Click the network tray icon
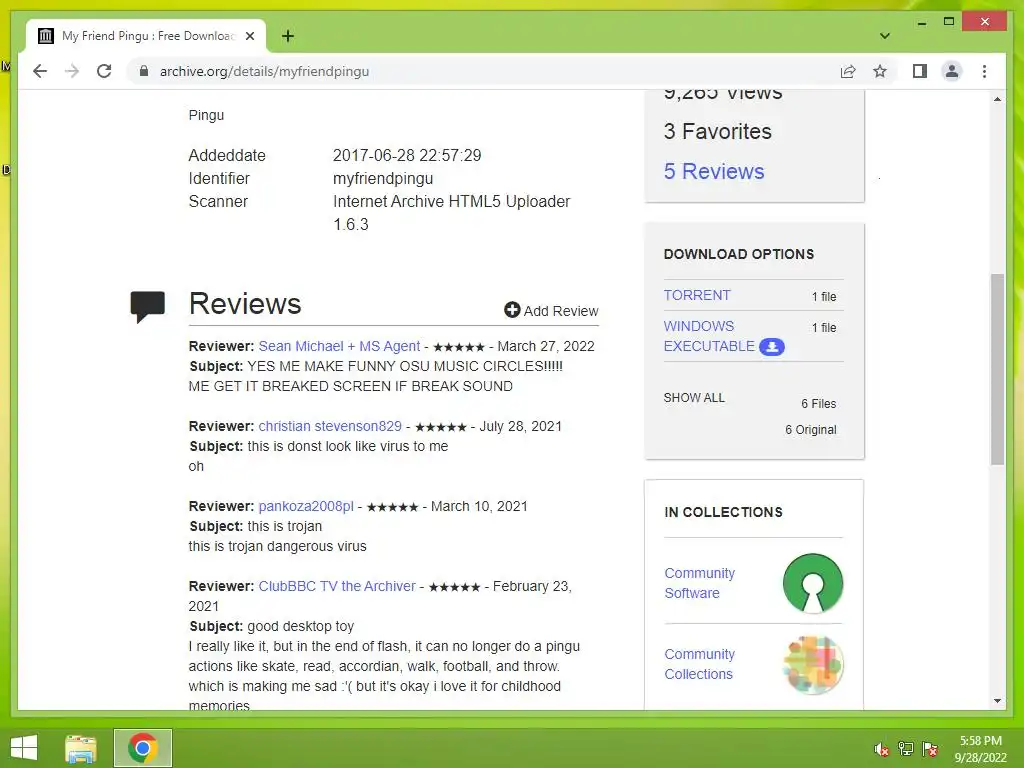 pyautogui.click(x=905, y=749)
